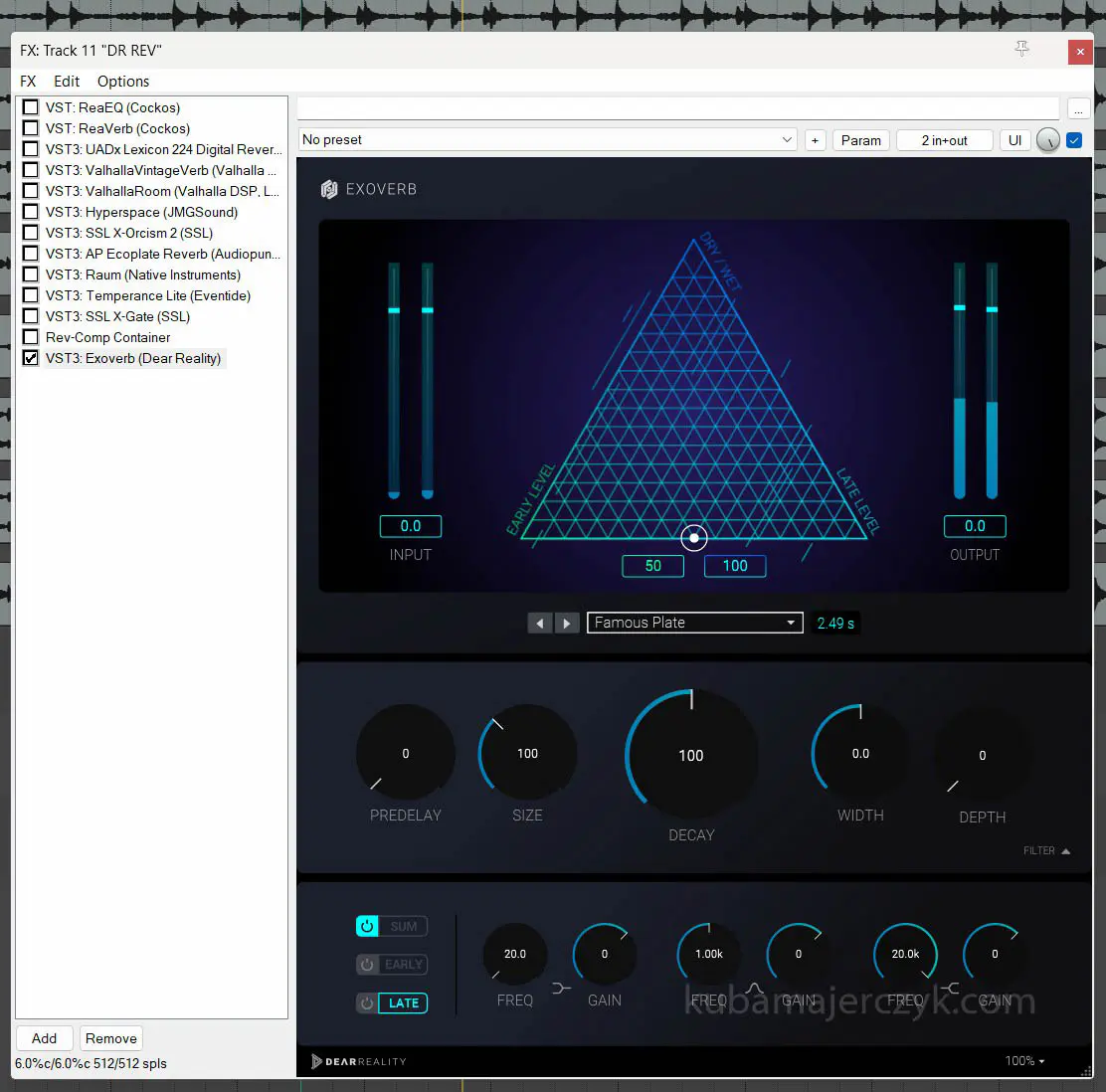Open the Options menu
1106x1092 pixels.
point(123,82)
